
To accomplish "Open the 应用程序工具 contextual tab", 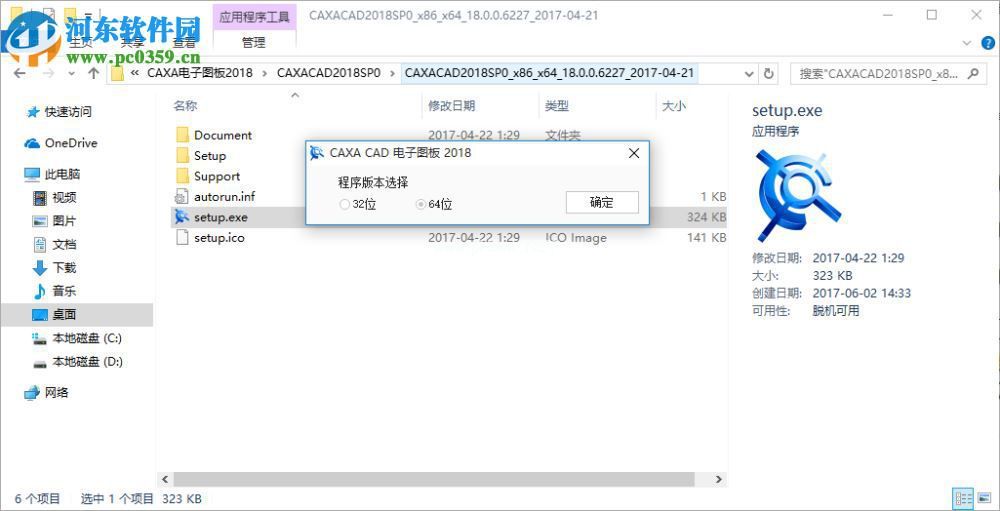I will (x=254, y=17).
